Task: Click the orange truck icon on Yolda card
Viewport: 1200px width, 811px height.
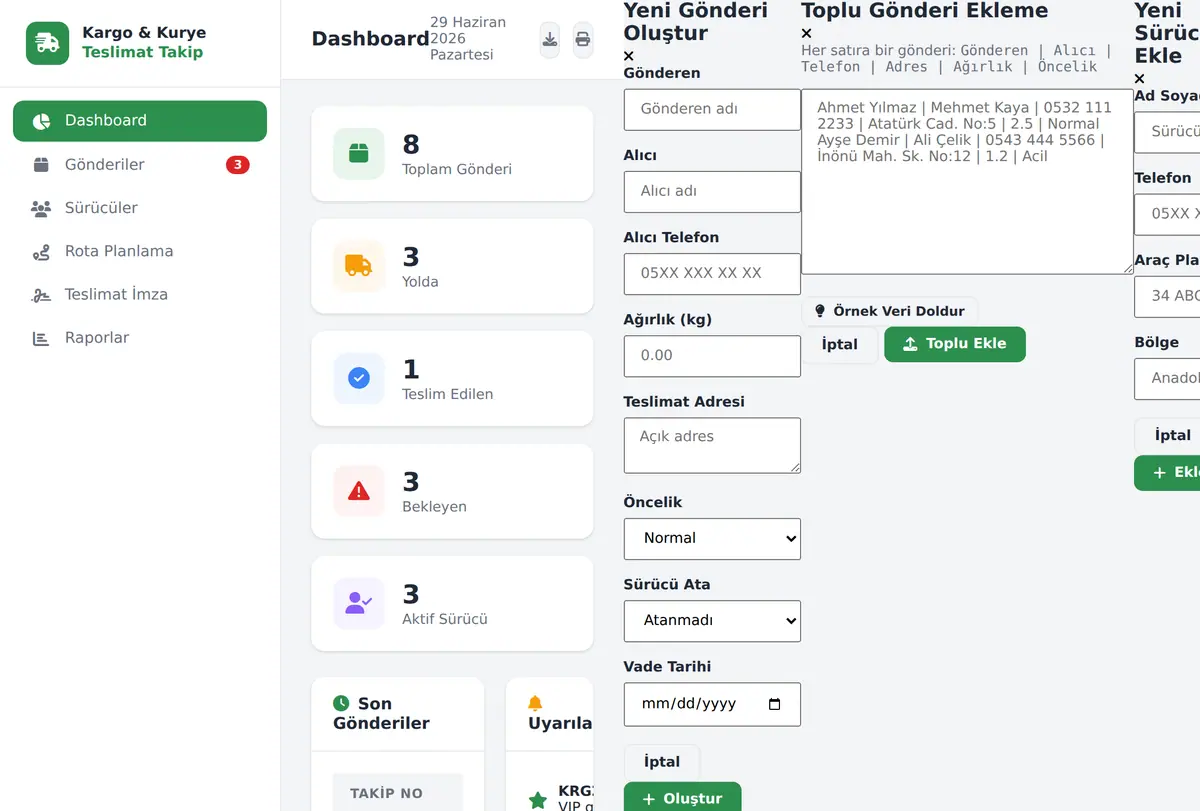Action: point(359,266)
